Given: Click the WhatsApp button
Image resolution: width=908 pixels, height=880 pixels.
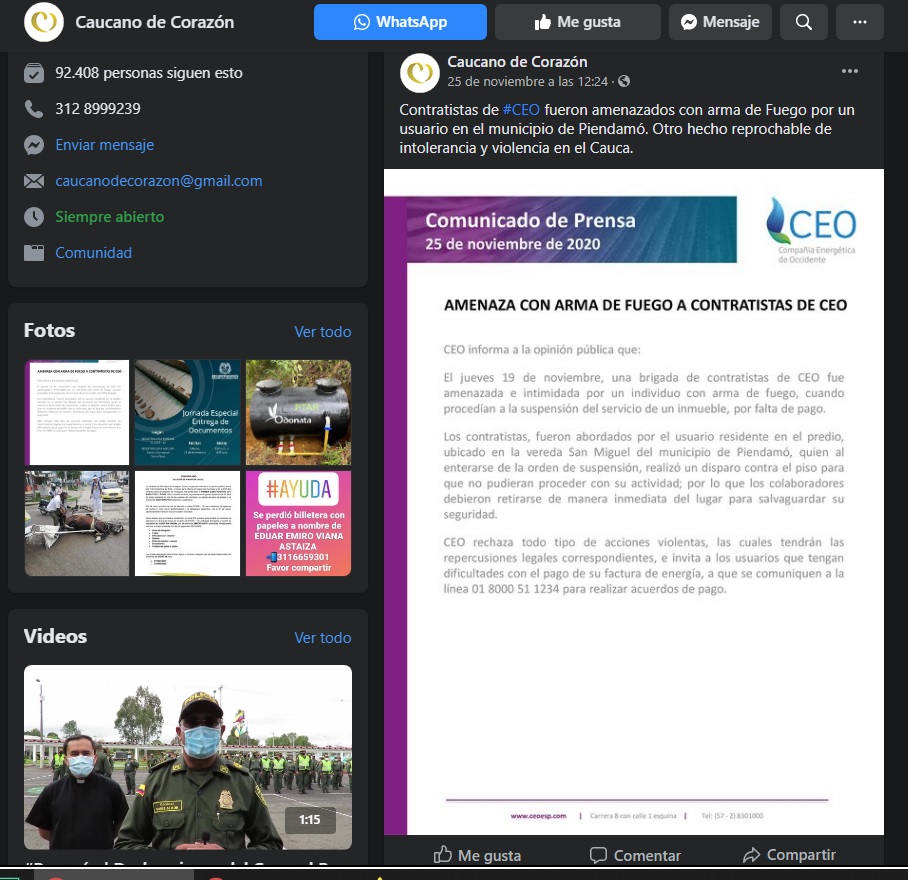Looking at the screenshot, I should [400, 22].
